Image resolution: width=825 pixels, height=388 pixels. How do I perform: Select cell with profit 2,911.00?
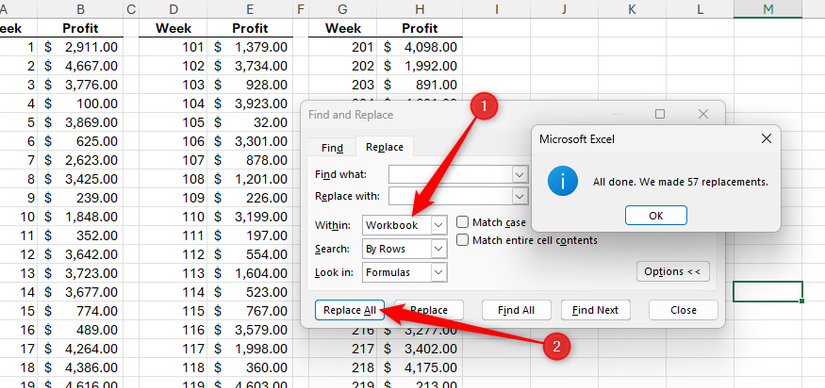(81, 47)
